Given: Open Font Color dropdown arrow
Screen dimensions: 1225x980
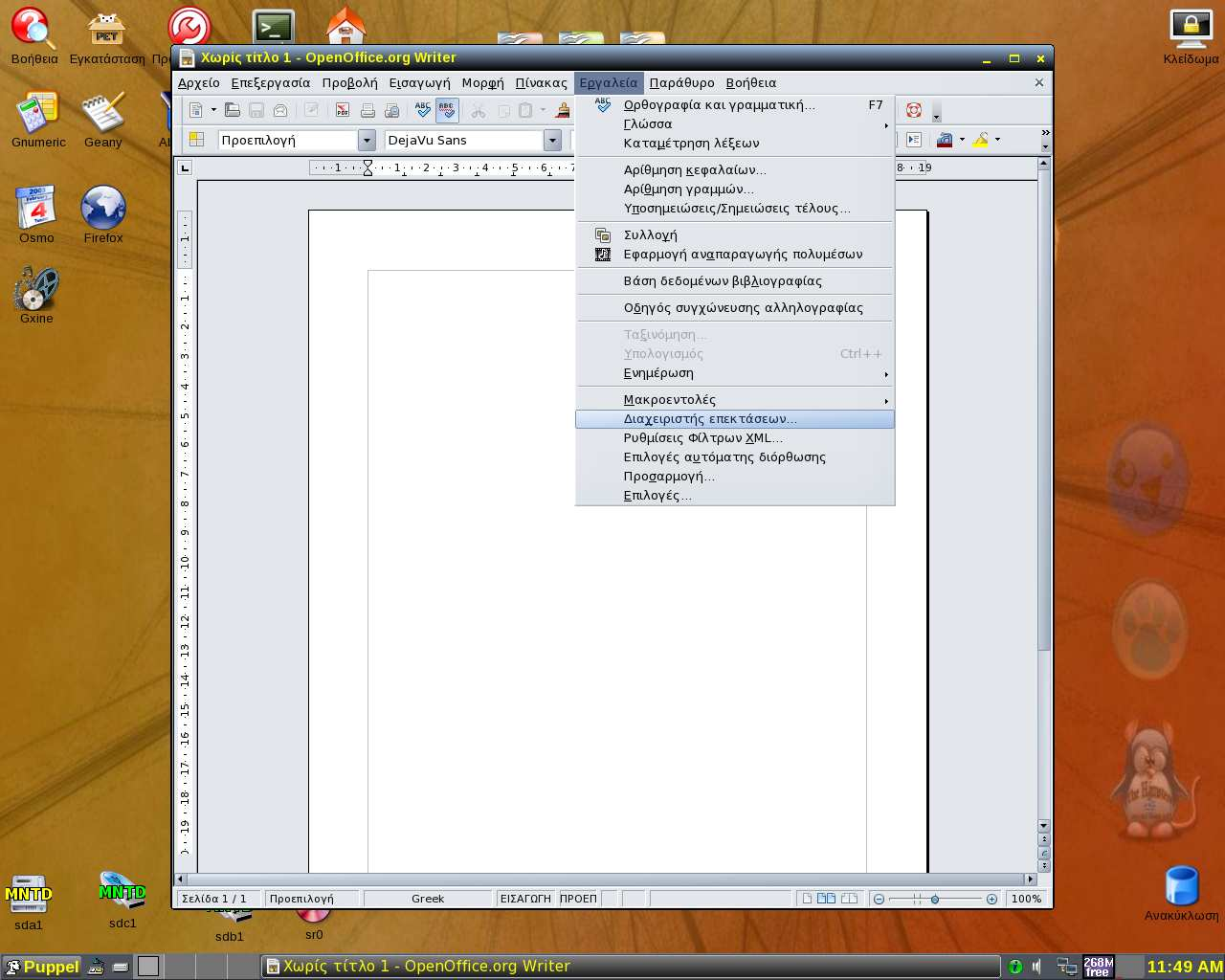Looking at the screenshot, I should pyautogui.click(x=962, y=140).
